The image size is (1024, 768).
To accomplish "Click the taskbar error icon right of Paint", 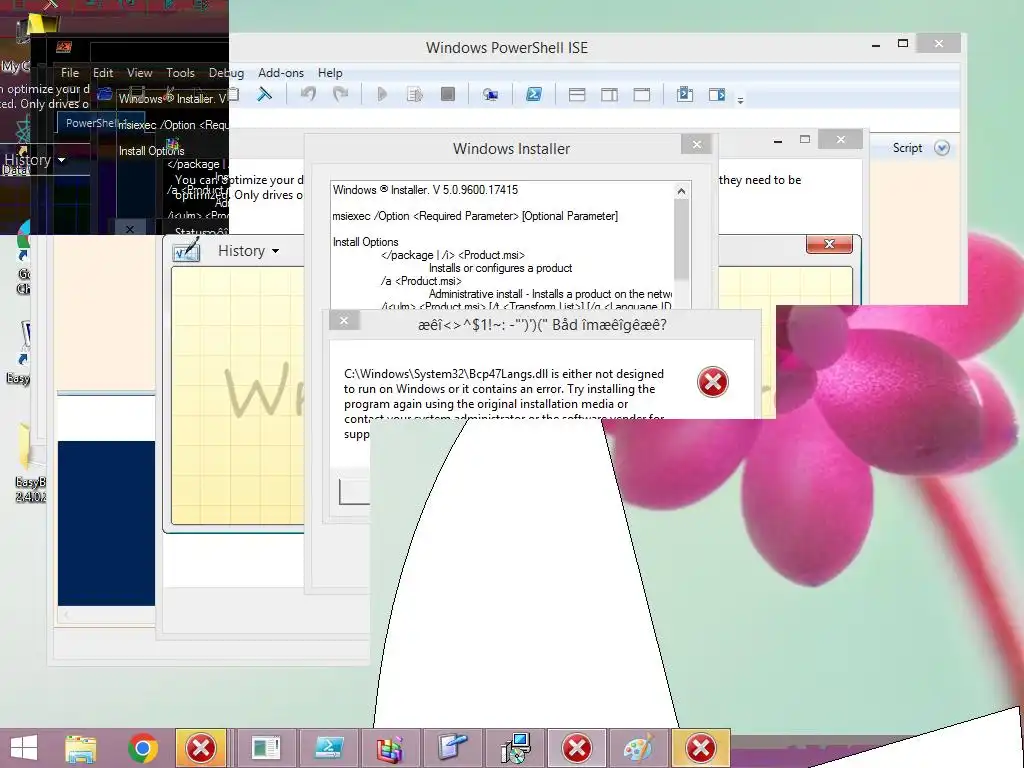I will 701,748.
